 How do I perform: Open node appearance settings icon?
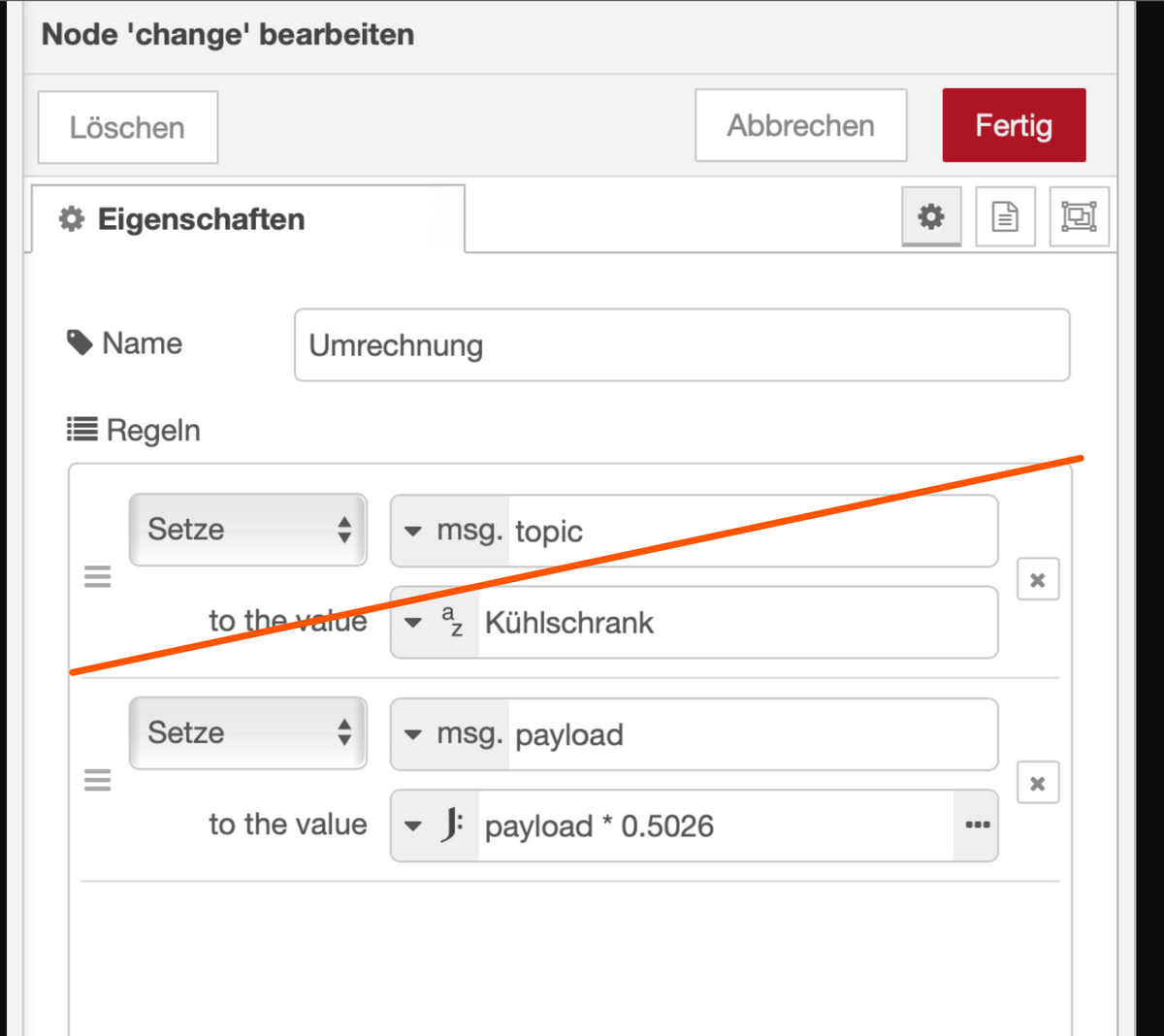[1079, 216]
